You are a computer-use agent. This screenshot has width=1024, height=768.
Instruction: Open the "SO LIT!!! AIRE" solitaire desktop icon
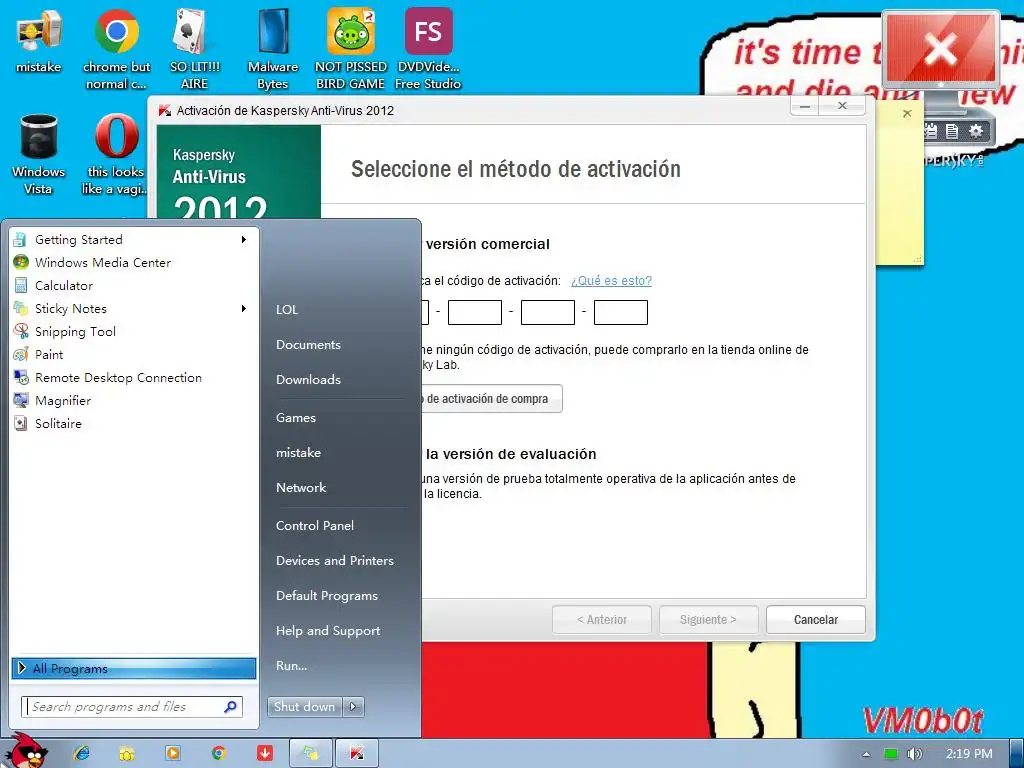tap(195, 50)
